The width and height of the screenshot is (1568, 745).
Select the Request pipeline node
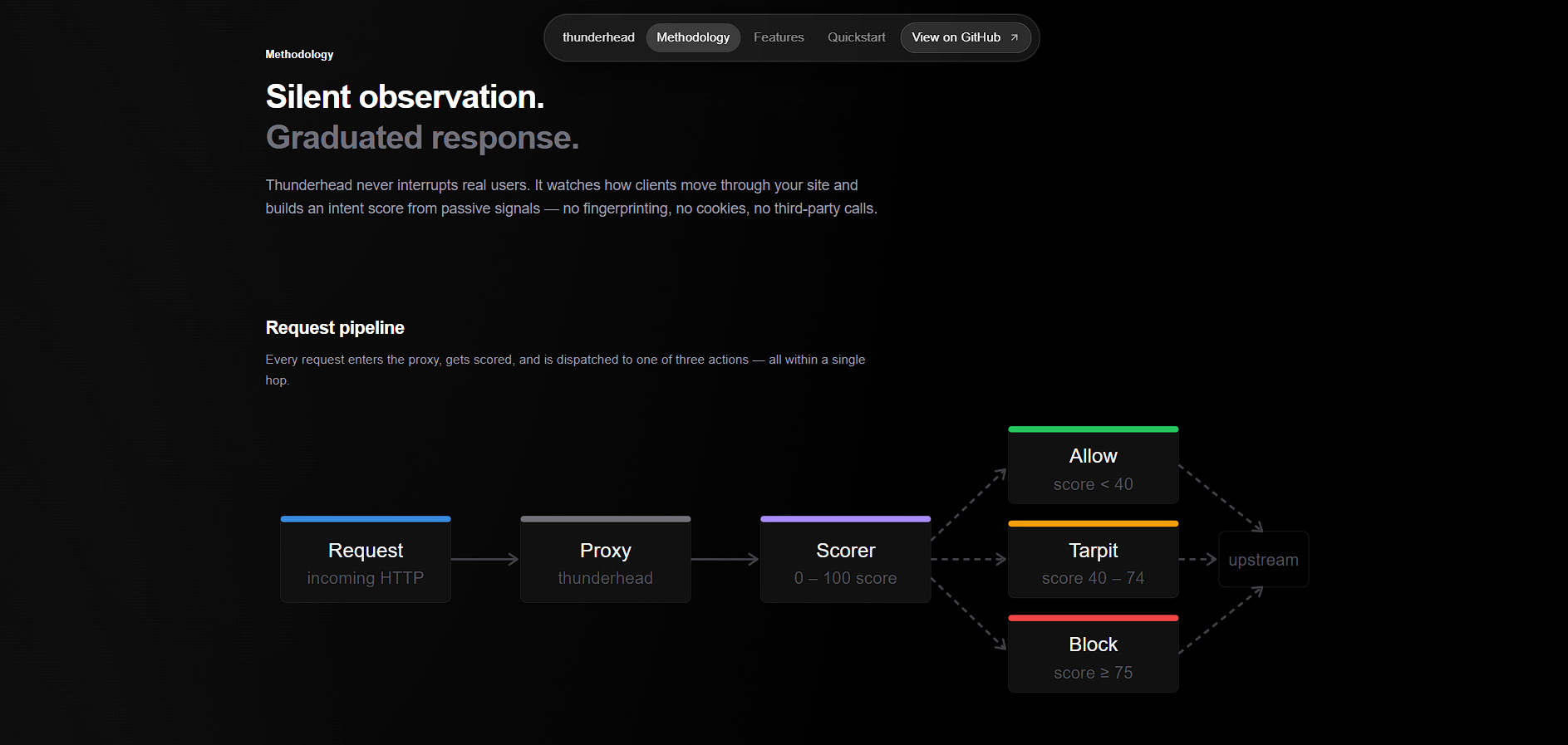point(366,559)
